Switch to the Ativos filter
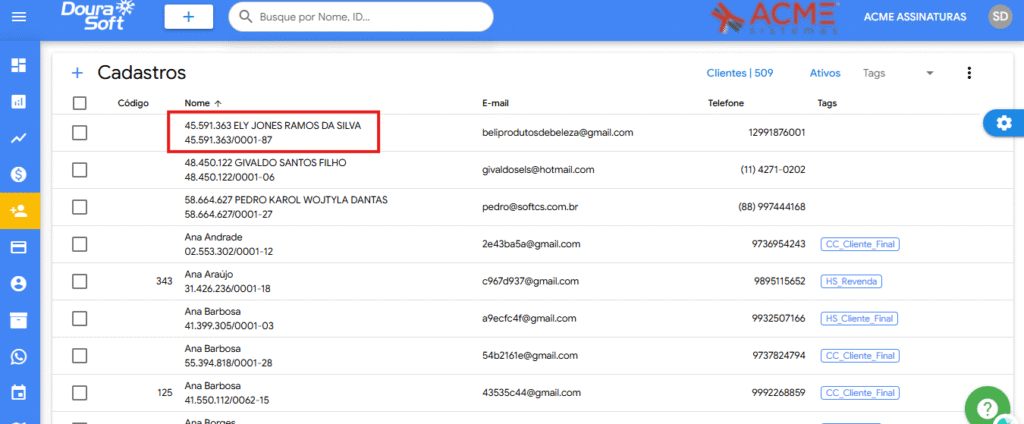Image resolution: width=1024 pixels, height=424 pixels. (x=824, y=73)
